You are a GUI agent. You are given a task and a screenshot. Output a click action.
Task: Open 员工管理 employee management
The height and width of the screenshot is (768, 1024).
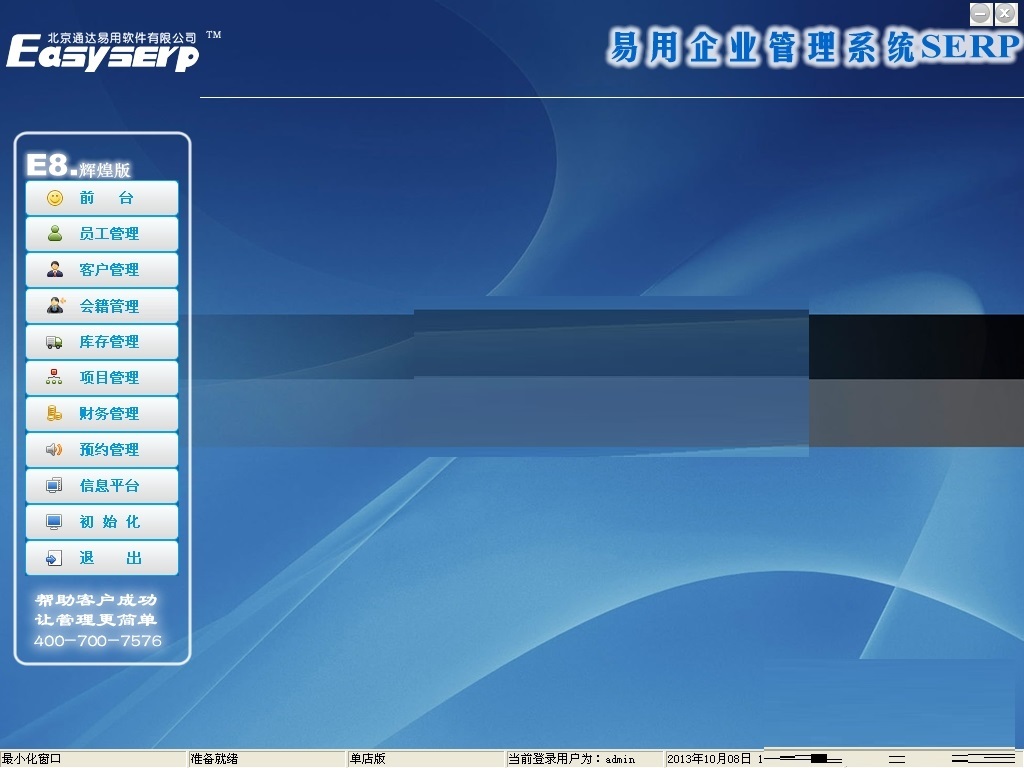tap(102, 234)
